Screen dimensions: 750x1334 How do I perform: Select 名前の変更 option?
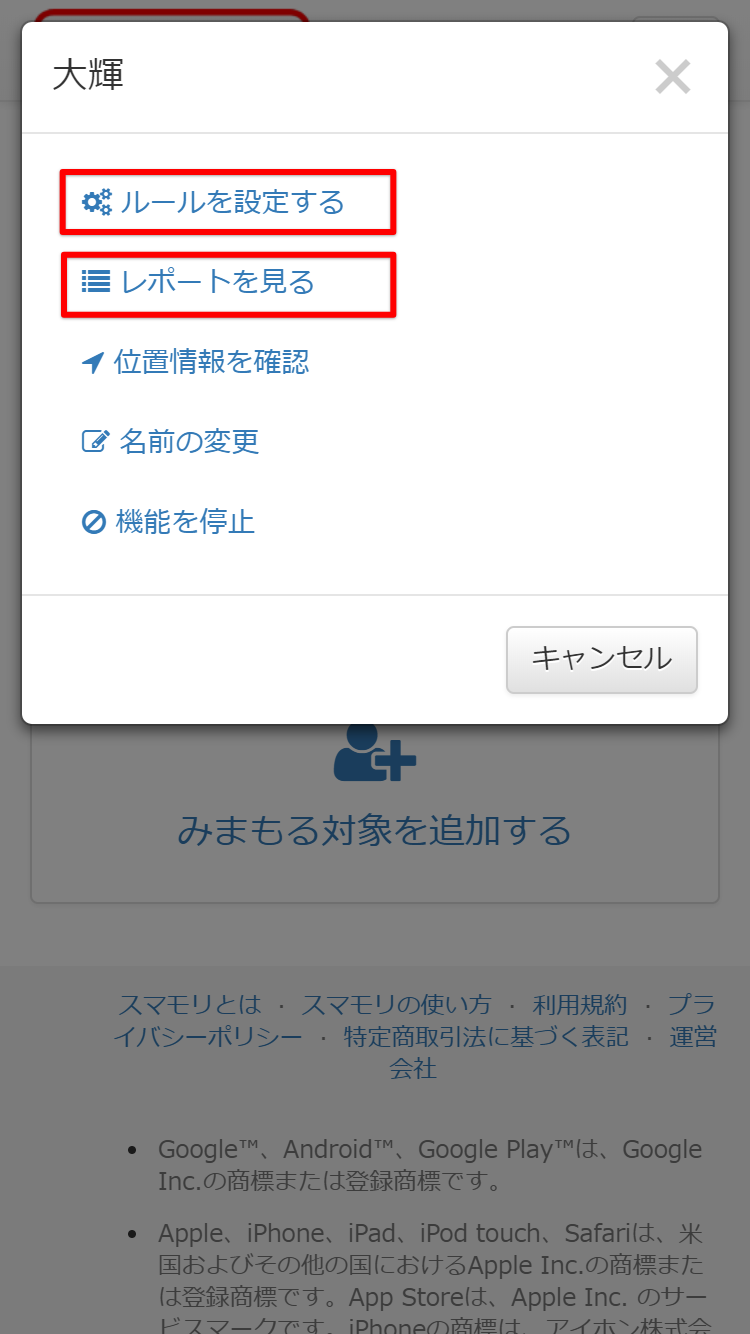click(171, 442)
